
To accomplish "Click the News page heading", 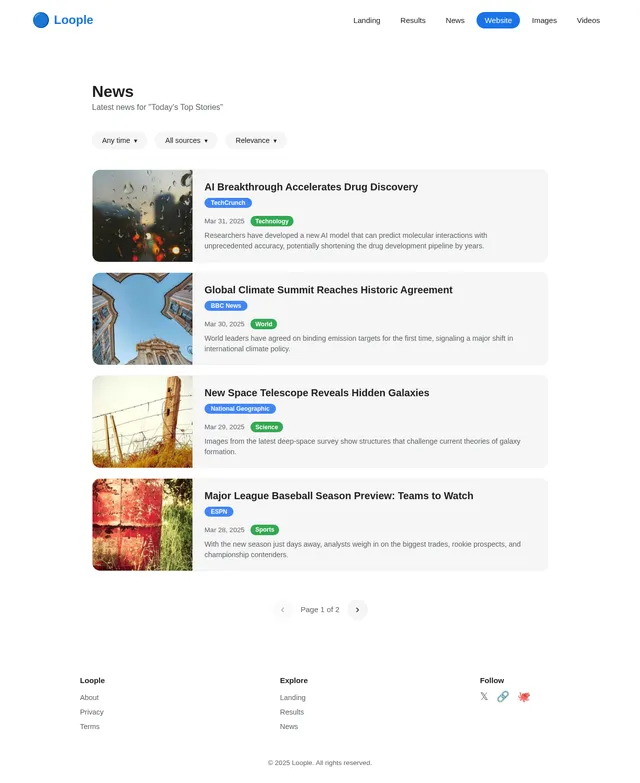I will pyautogui.click(x=113, y=91).
